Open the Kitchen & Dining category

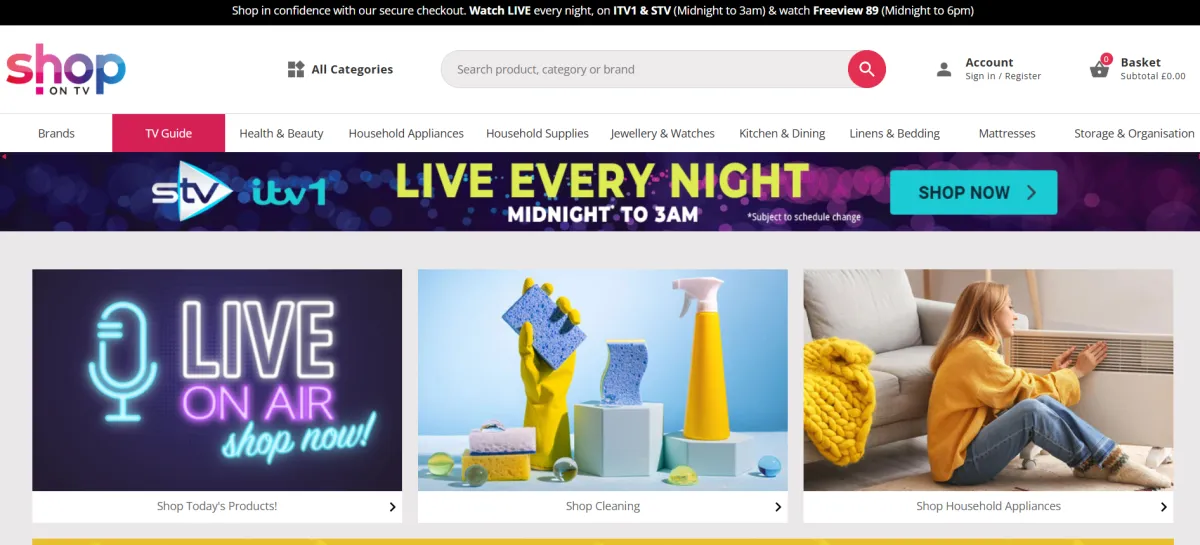click(782, 133)
